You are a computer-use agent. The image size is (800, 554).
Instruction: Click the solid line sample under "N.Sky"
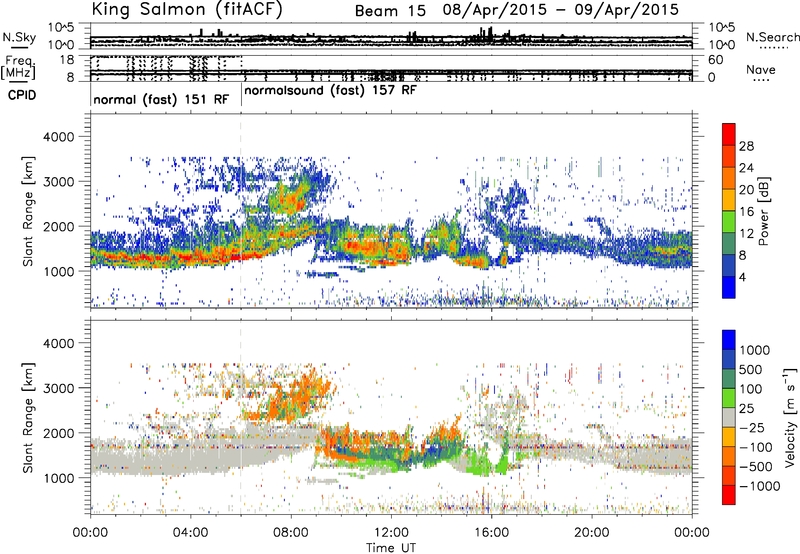coord(19,47)
